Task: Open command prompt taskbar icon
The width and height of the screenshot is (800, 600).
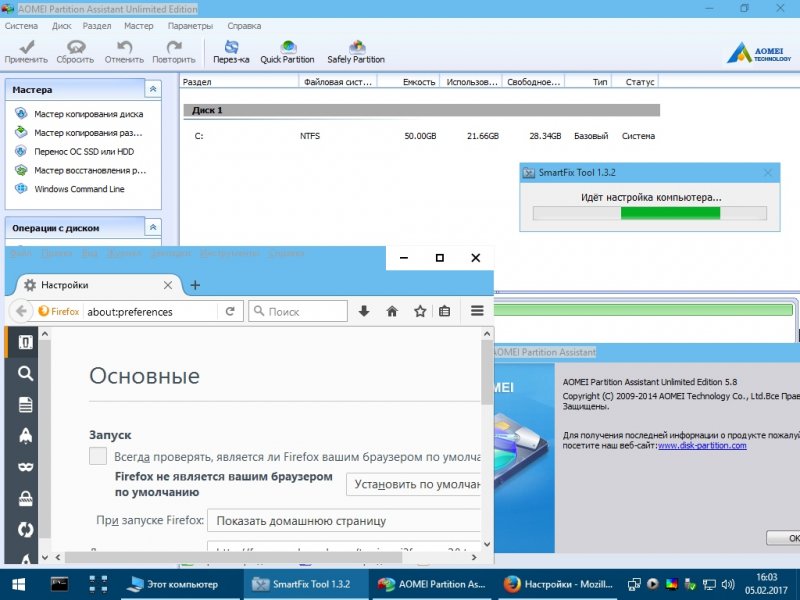Action: 60,584
